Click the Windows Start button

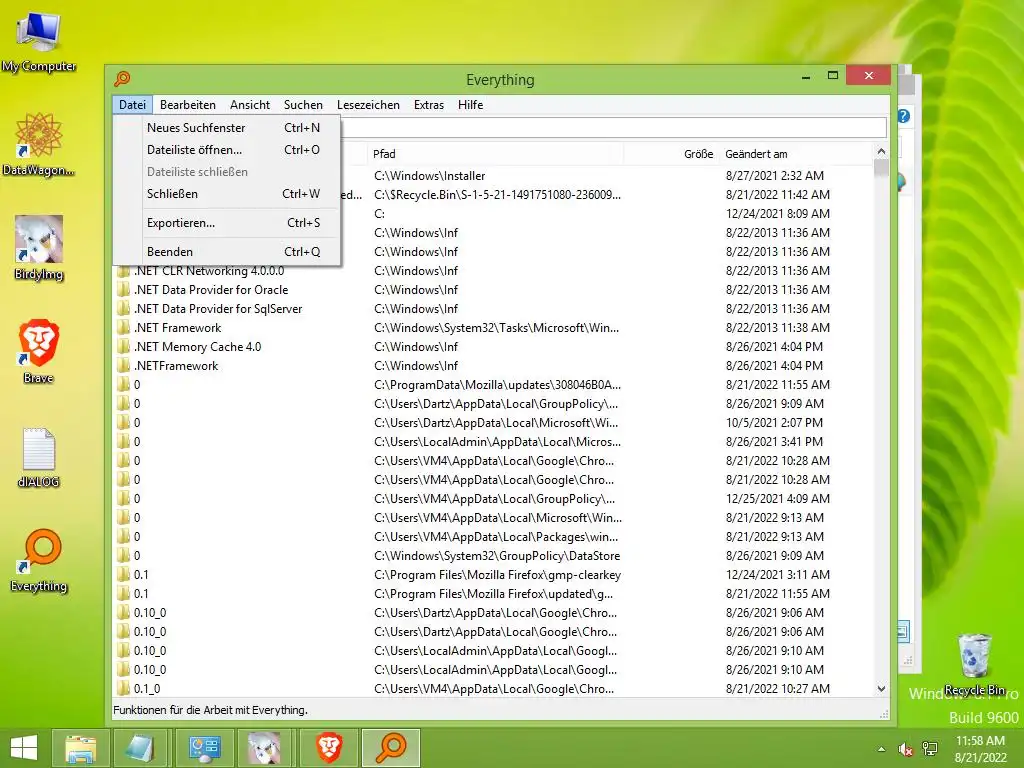(x=24, y=748)
